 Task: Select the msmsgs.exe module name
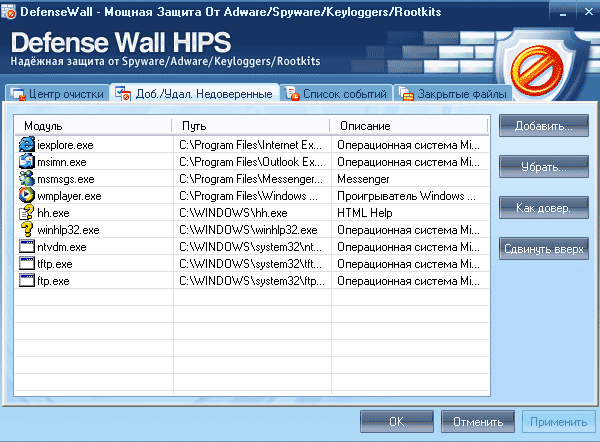pos(65,179)
